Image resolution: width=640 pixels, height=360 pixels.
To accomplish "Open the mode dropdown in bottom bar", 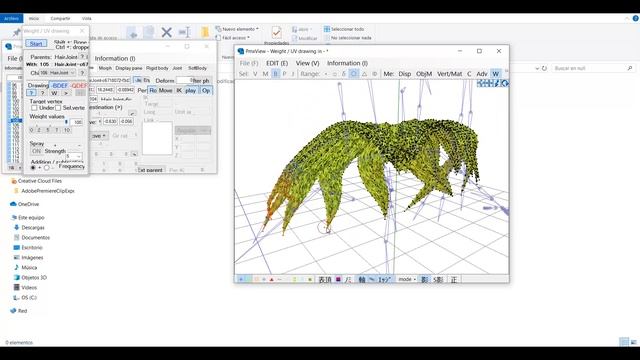I will pyautogui.click(x=407, y=280).
